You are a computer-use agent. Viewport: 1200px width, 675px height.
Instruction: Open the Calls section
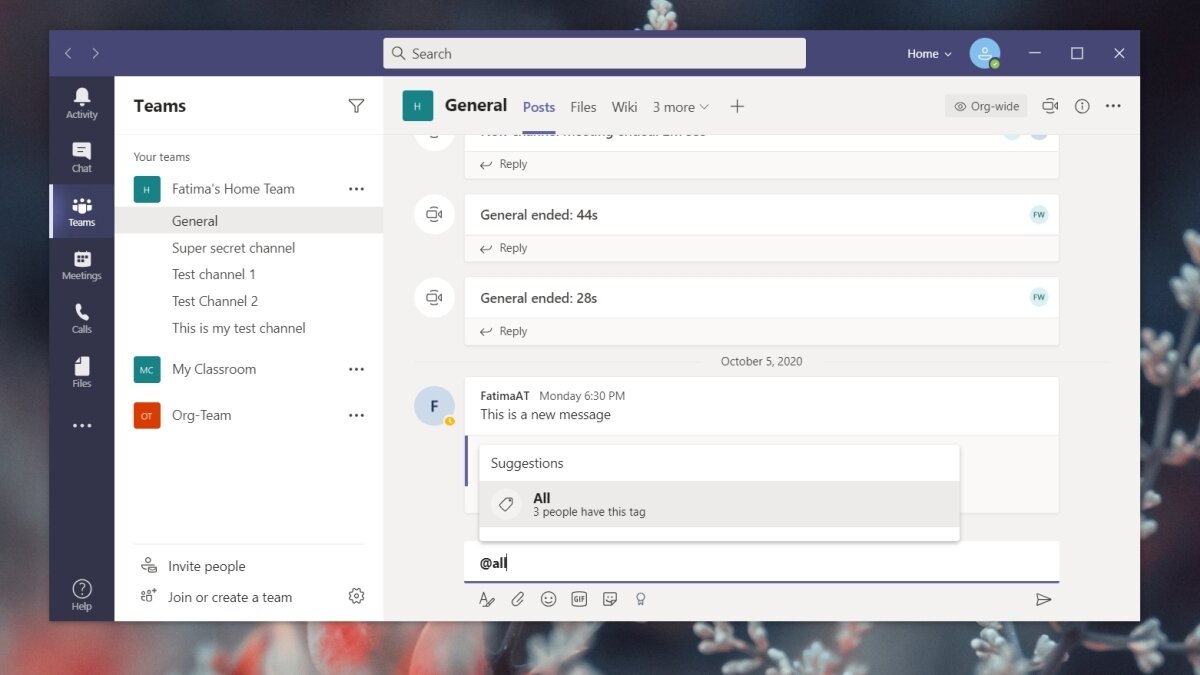[82, 318]
